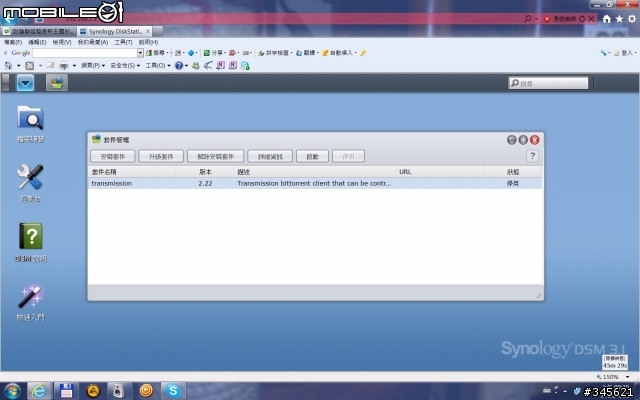Open the 工具(T) Tools menu
The image size is (640, 400).
(x=123, y=42)
